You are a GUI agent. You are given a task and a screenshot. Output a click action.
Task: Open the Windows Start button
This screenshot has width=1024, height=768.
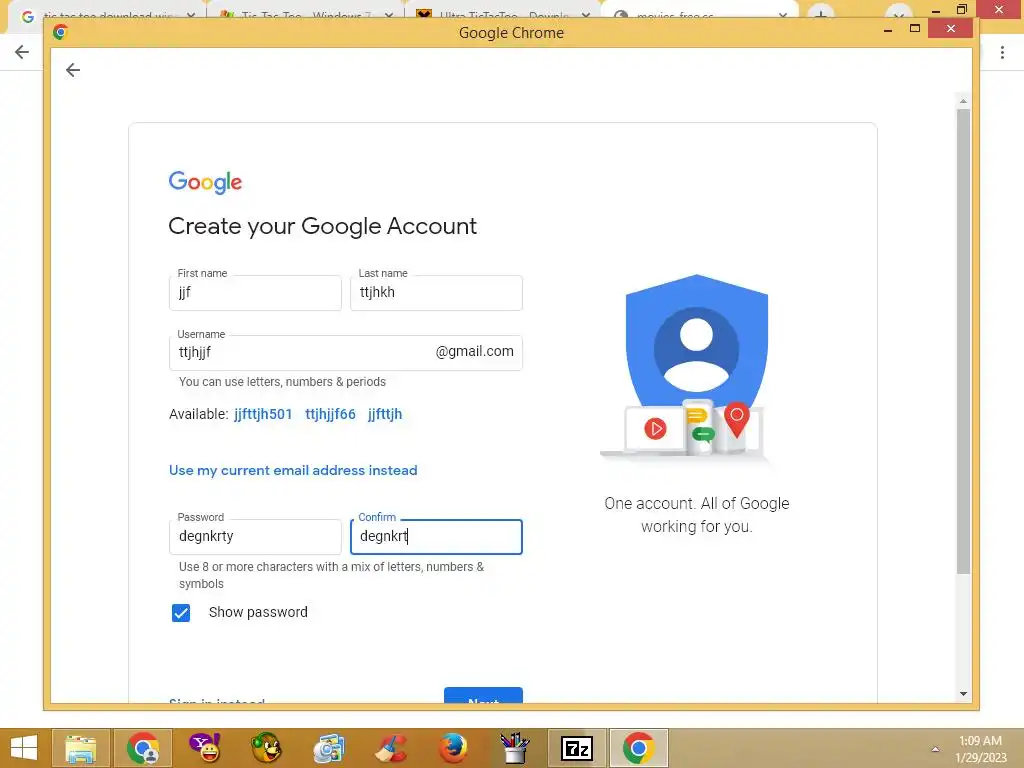click(x=24, y=748)
